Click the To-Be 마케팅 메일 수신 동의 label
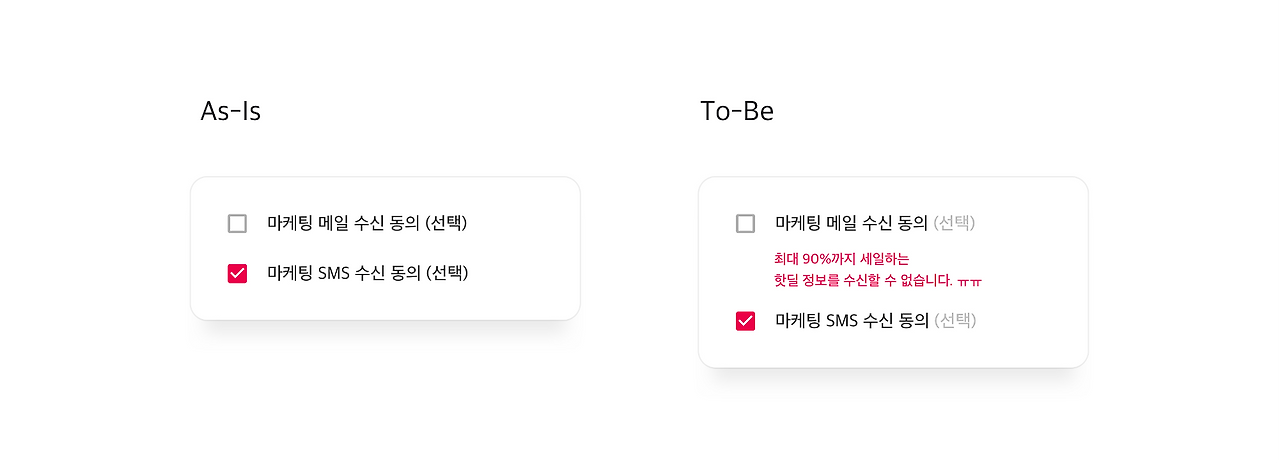Viewport: 1280px width, 464px height. (x=852, y=223)
